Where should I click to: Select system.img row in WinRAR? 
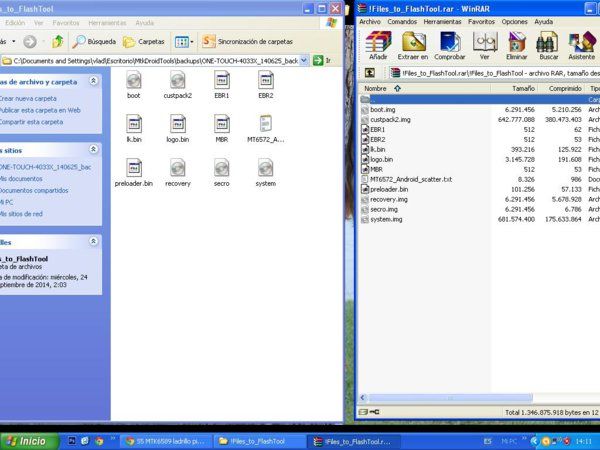tap(479, 219)
